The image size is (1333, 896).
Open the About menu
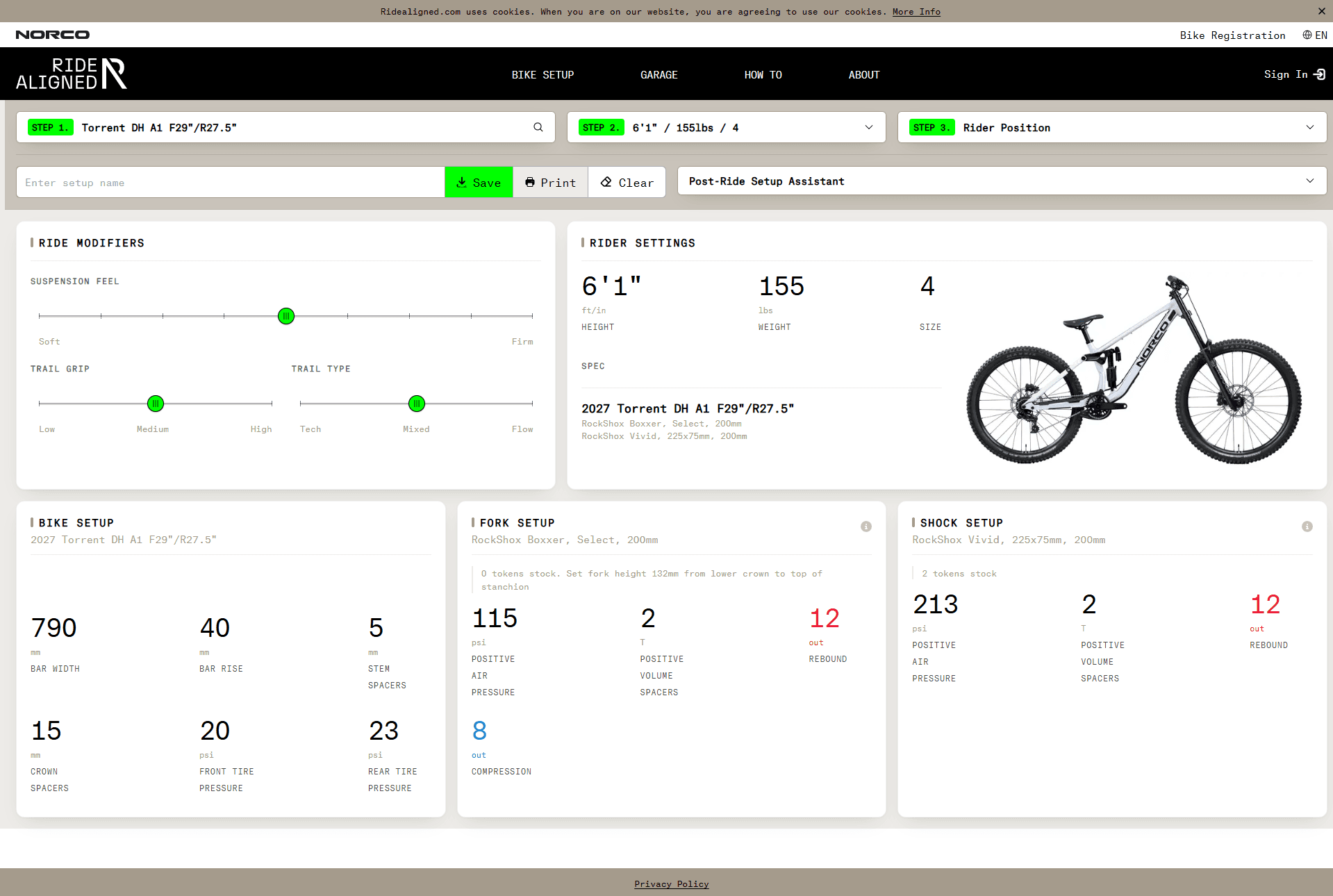[863, 75]
